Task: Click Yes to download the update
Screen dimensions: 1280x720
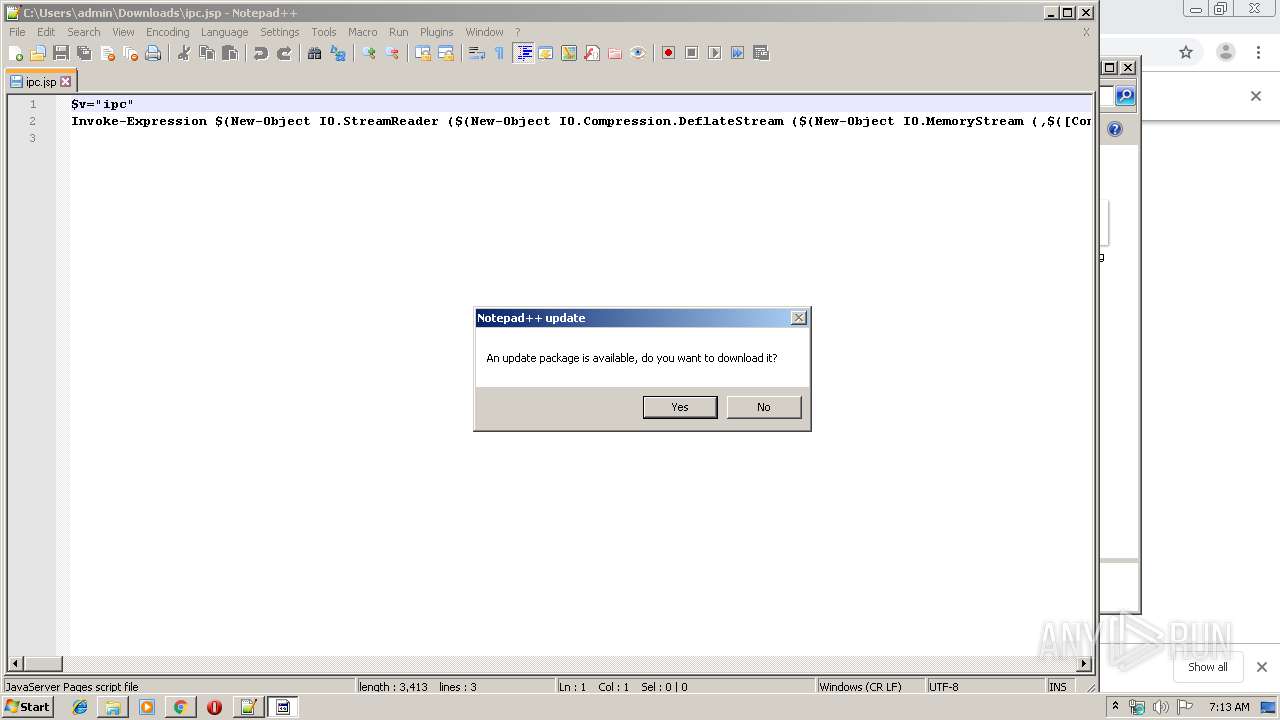Action: coord(680,407)
